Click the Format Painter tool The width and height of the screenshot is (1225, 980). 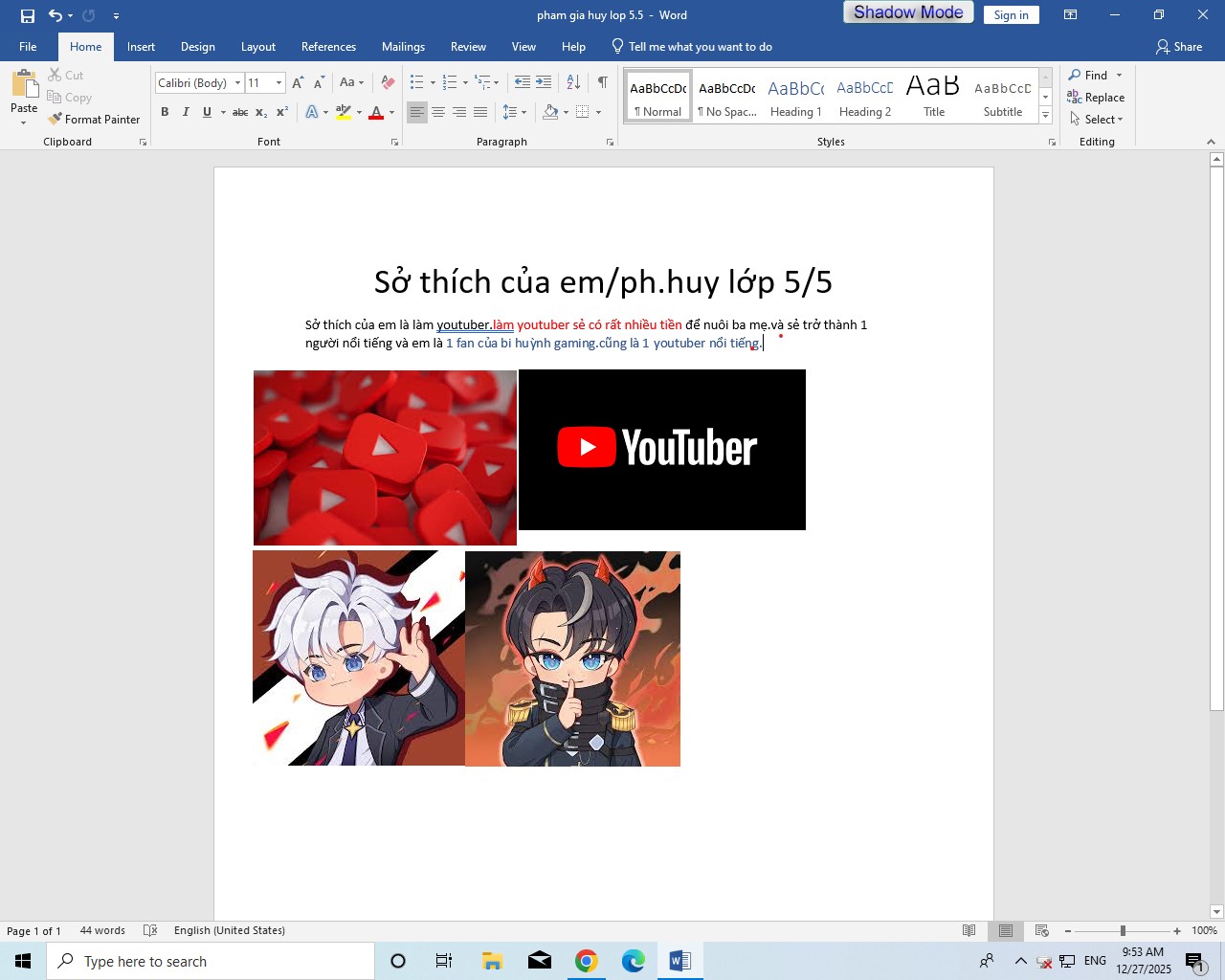point(94,120)
